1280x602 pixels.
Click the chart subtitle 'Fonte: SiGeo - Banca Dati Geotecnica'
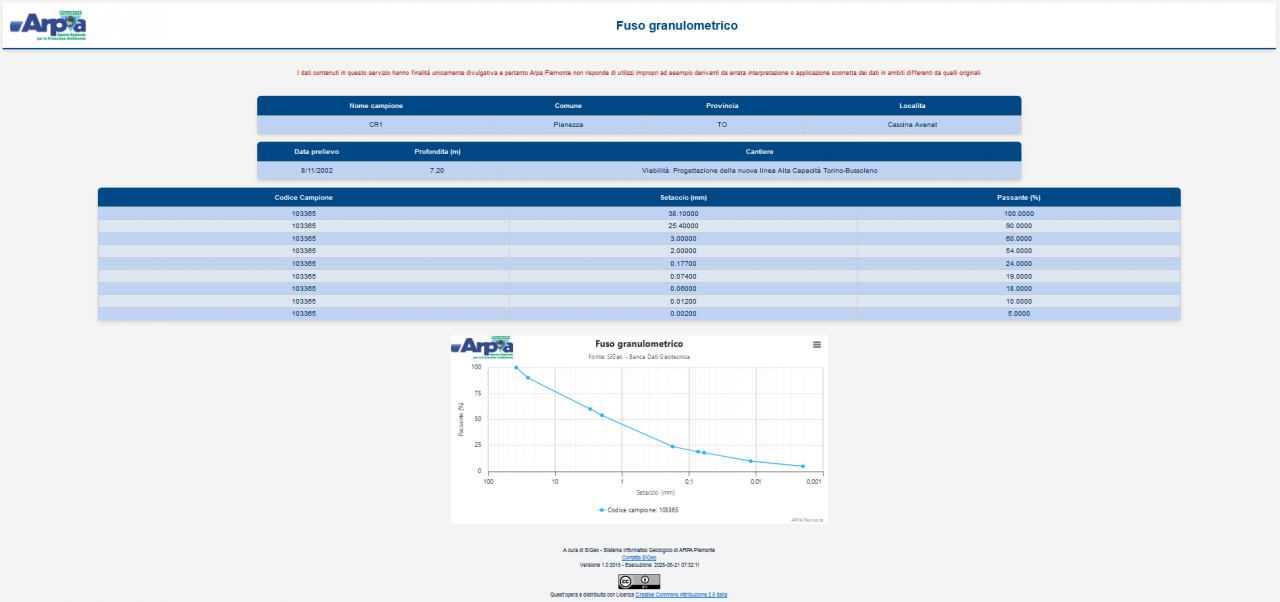tap(639, 357)
